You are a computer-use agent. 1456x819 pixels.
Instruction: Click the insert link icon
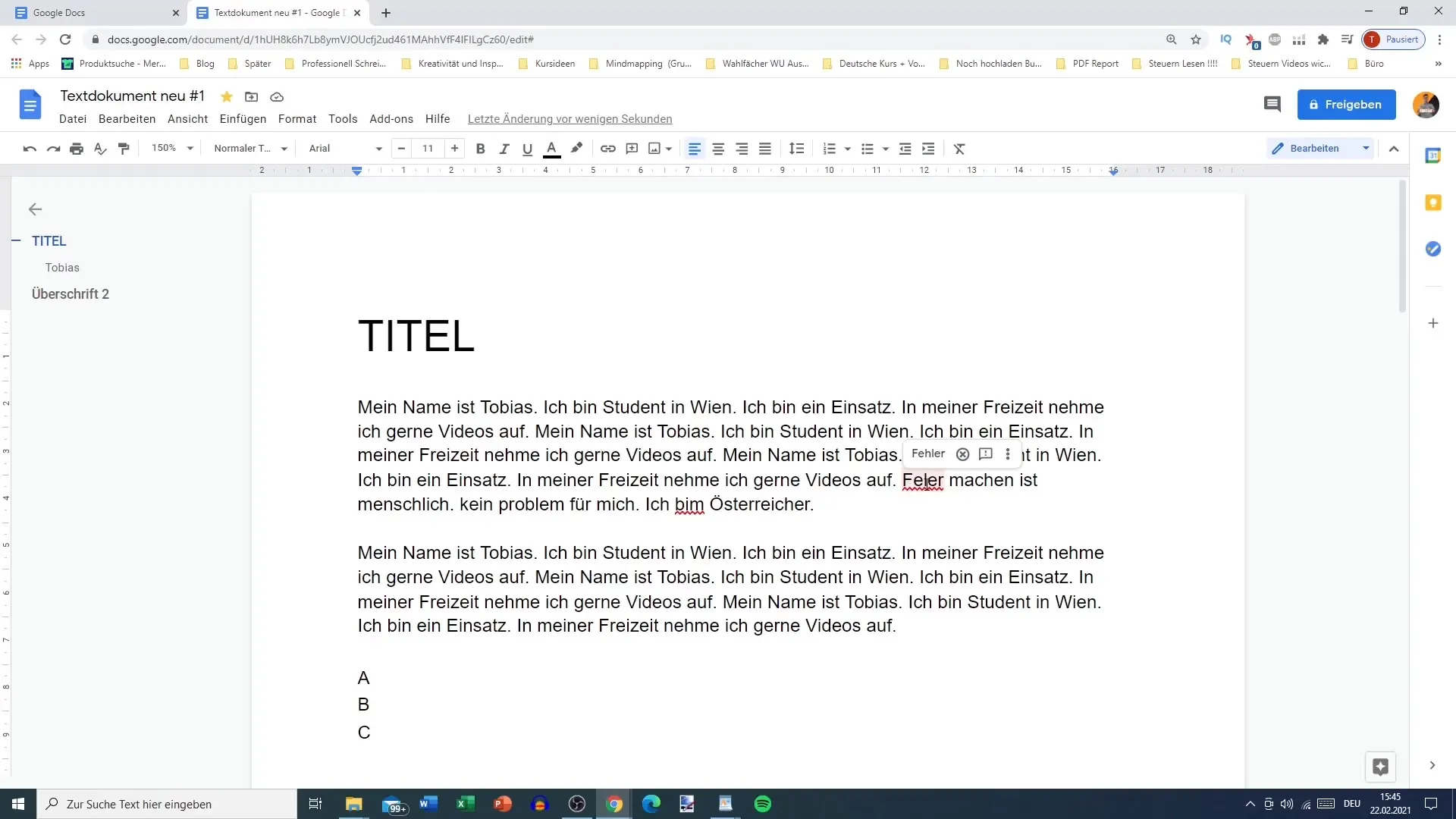click(607, 148)
